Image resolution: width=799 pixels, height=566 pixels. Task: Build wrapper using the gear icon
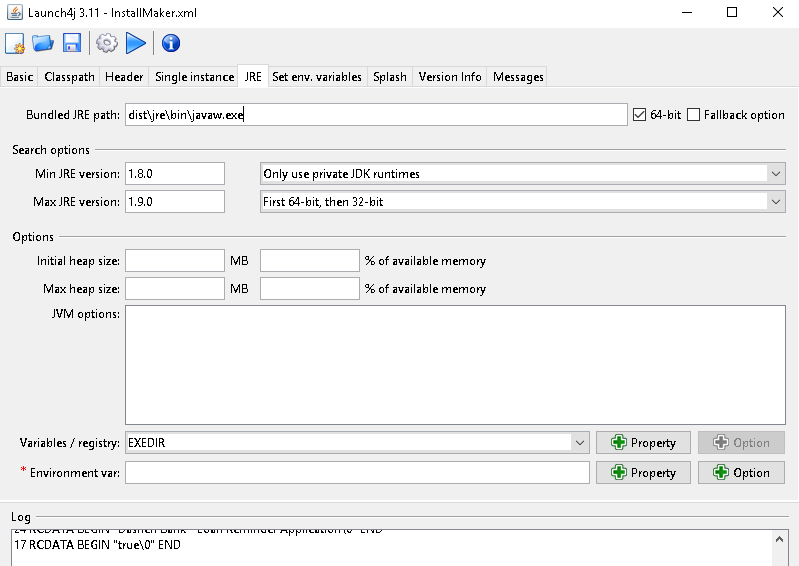(106, 43)
